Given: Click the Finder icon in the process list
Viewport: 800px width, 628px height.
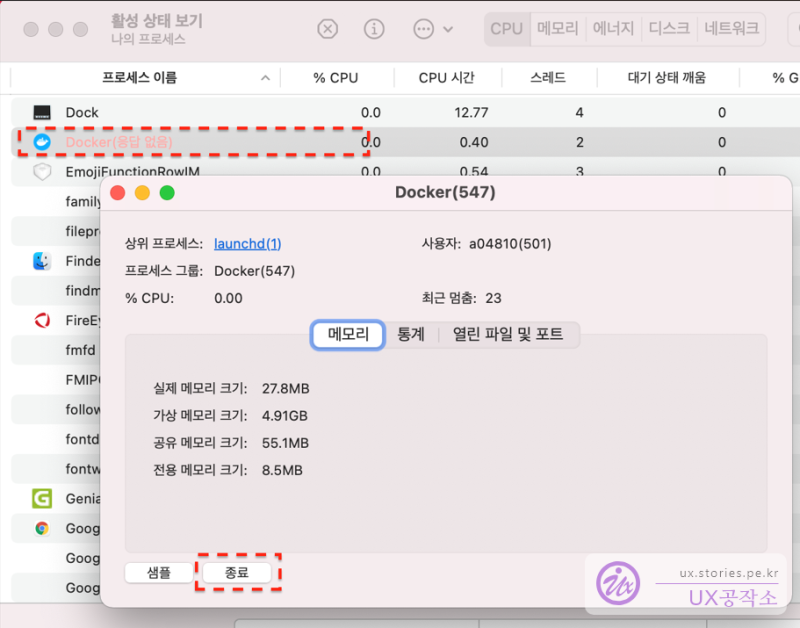Looking at the screenshot, I should (42, 261).
